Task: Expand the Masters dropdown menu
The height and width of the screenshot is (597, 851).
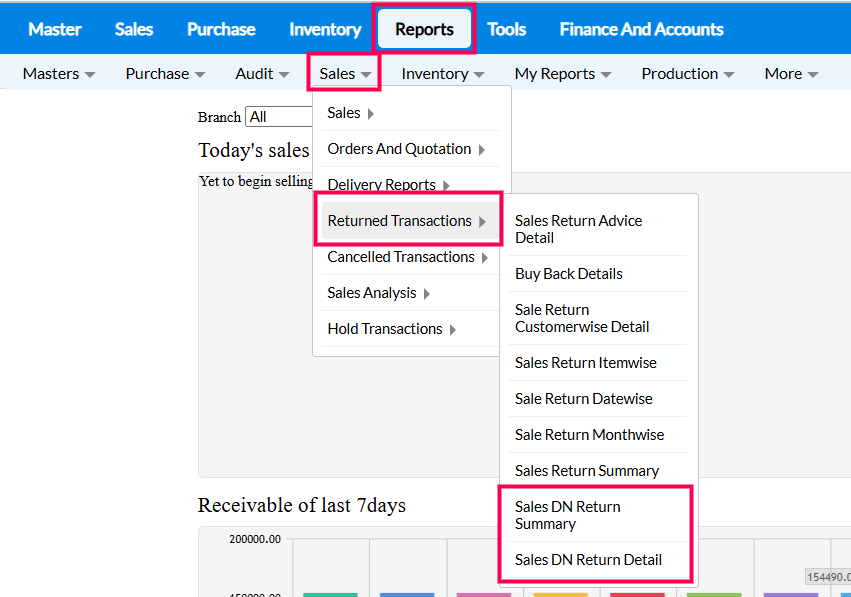Action: click(59, 73)
